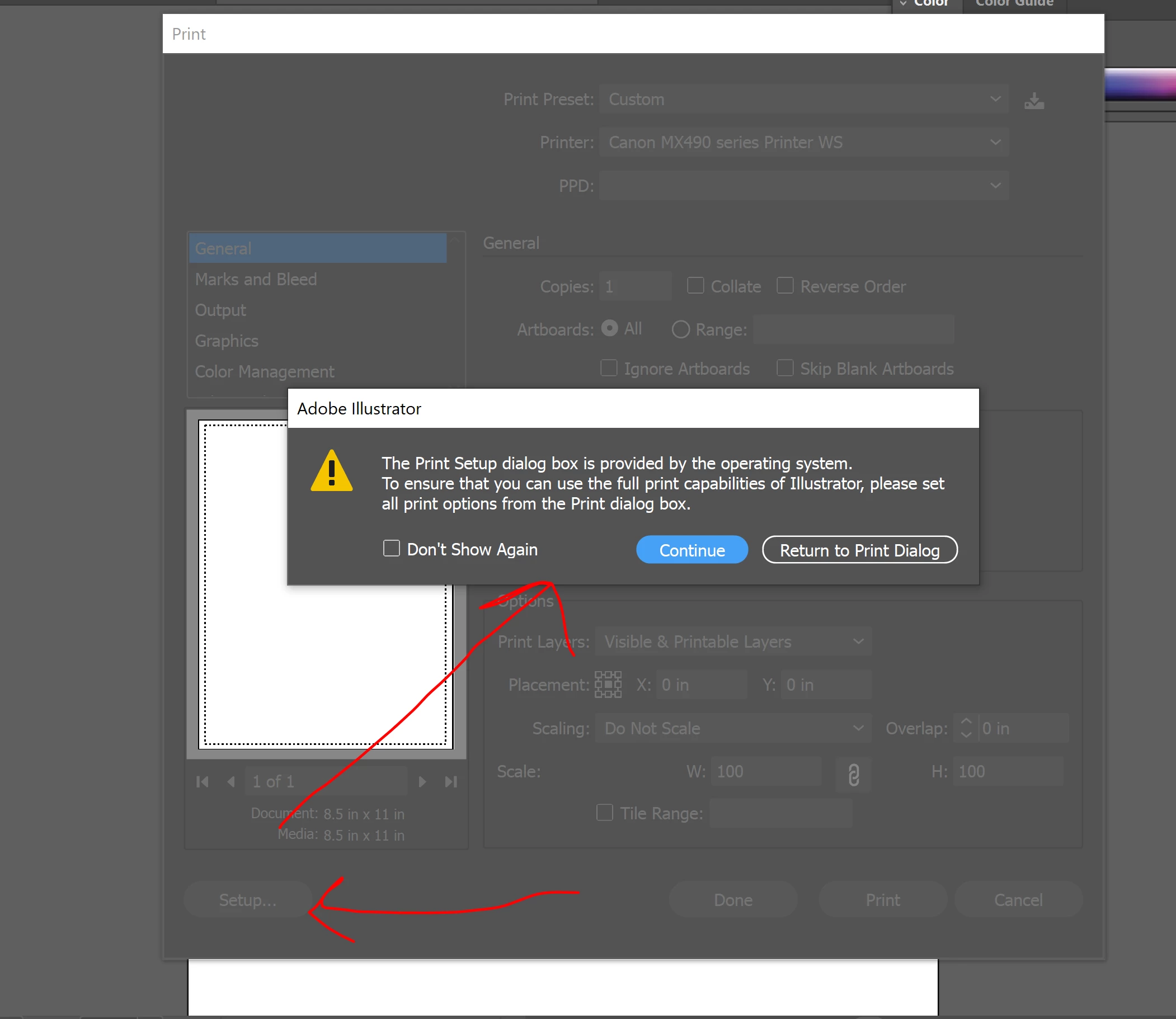Select Marks and Bleed in list
Image resolution: width=1176 pixels, height=1019 pixels.
click(x=256, y=279)
